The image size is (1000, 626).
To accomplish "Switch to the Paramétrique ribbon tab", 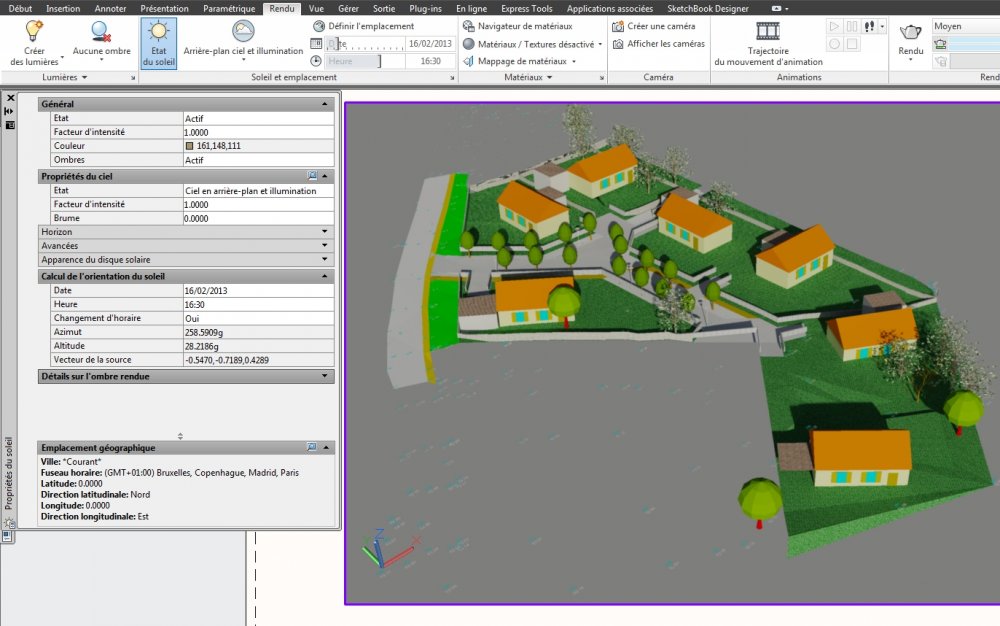I will pyautogui.click(x=229, y=8).
